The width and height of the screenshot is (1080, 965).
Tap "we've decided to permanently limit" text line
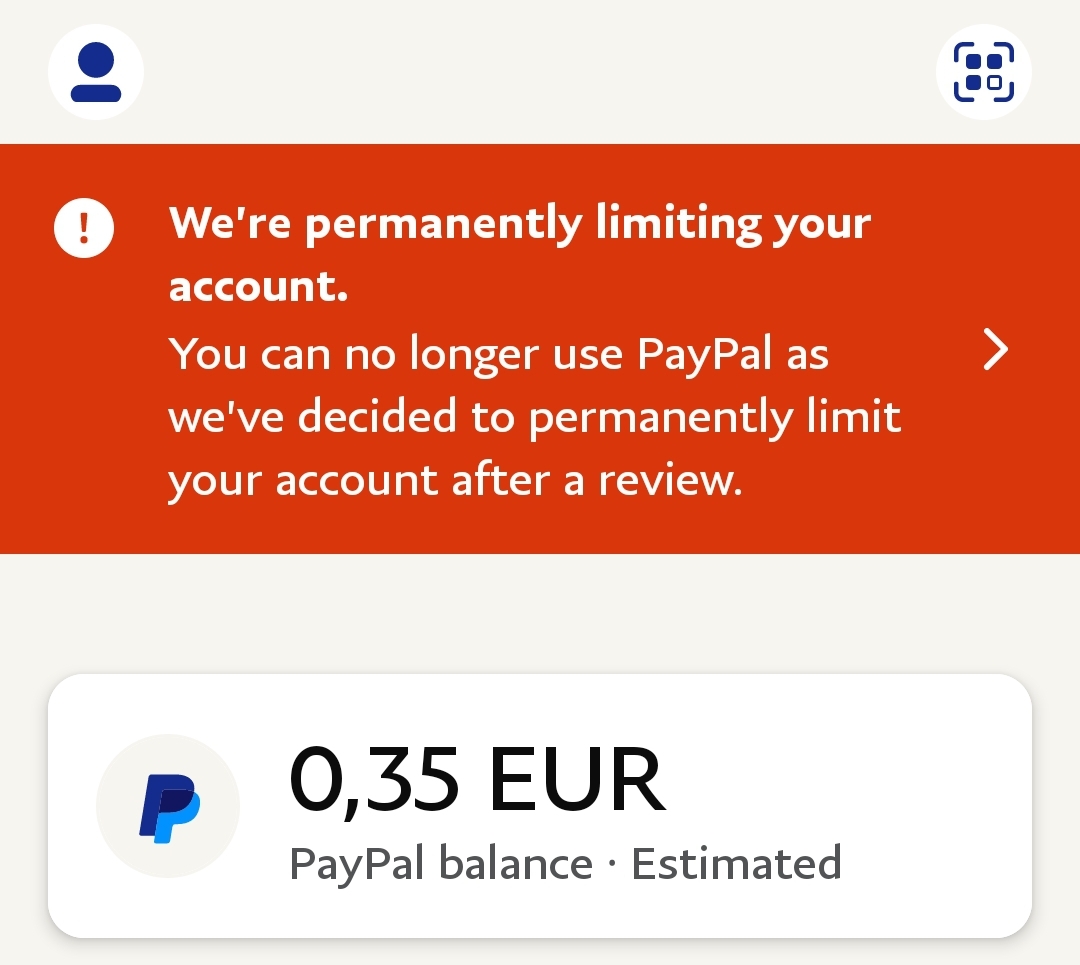coord(534,416)
